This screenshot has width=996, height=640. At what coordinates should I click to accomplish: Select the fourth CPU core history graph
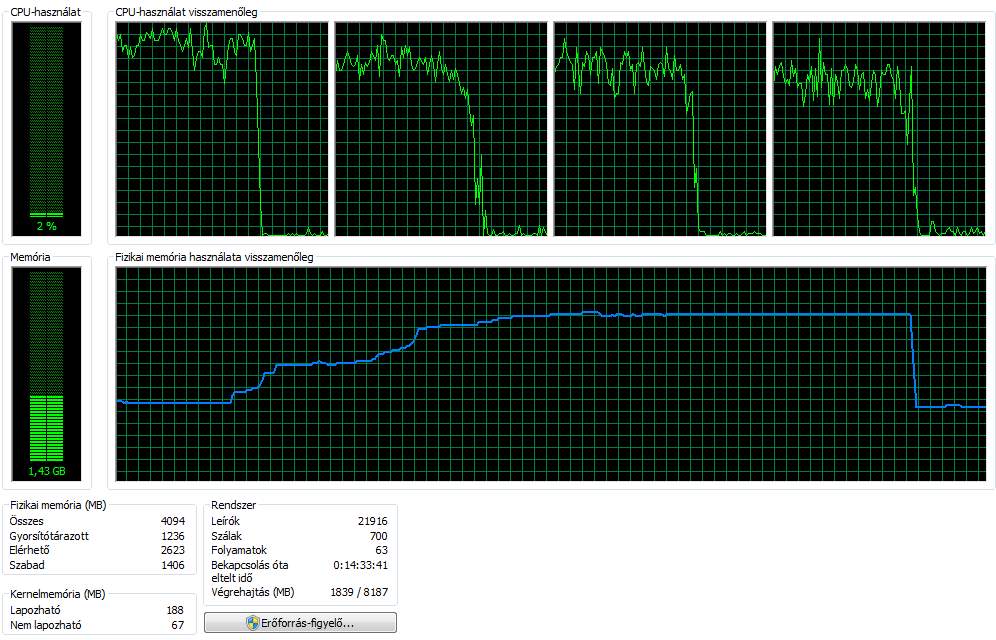click(x=879, y=130)
